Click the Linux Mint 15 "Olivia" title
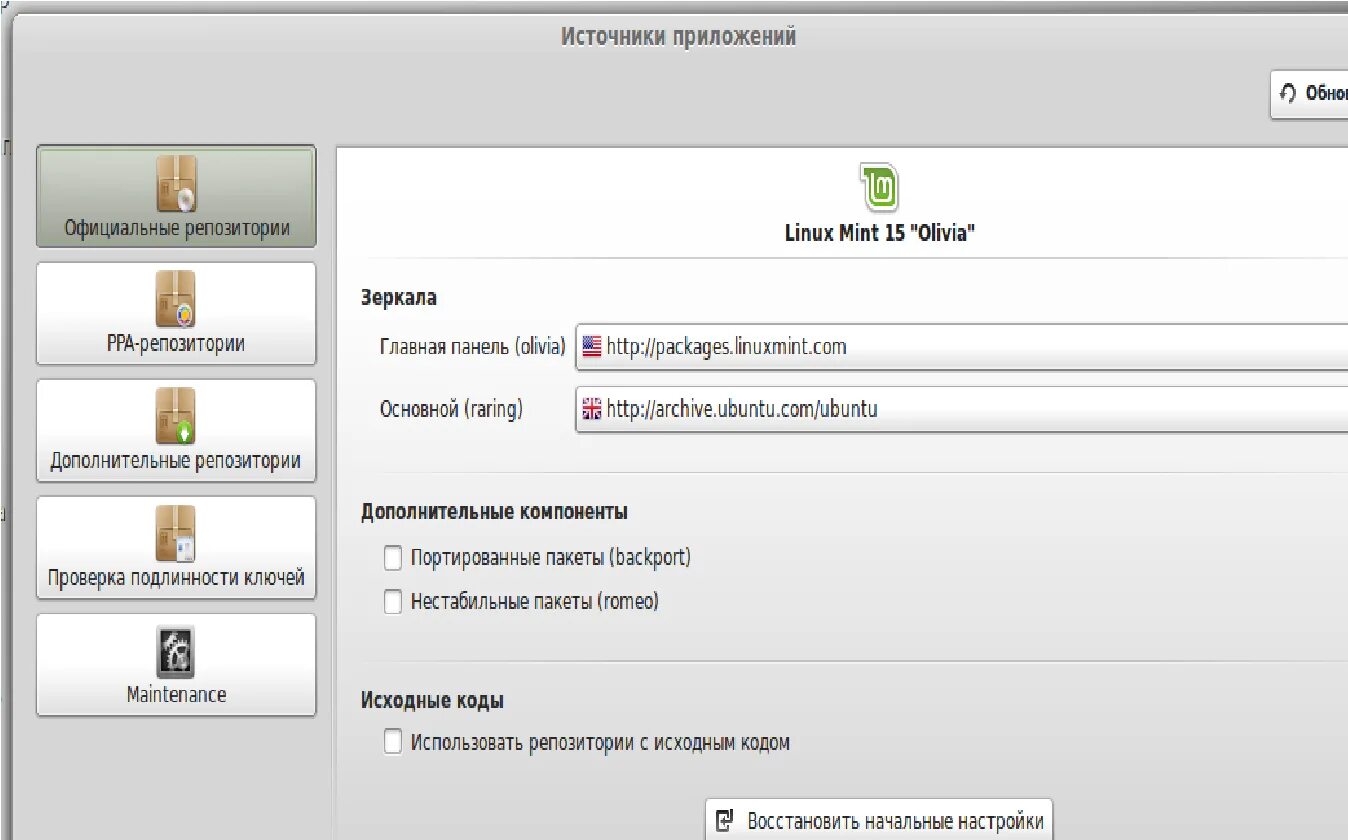Image resolution: width=1348 pixels, height=840 pixels. pyautogui.click(x=879, y=234)
